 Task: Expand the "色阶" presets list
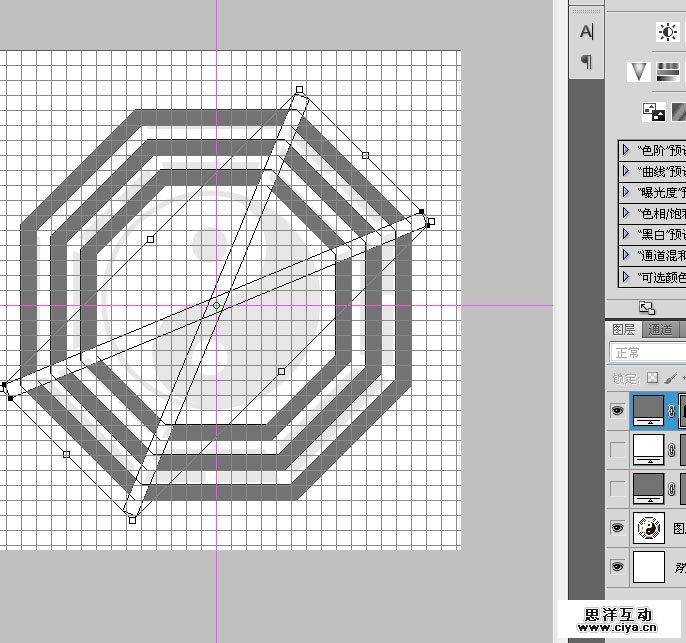click(x=626, y=150)
